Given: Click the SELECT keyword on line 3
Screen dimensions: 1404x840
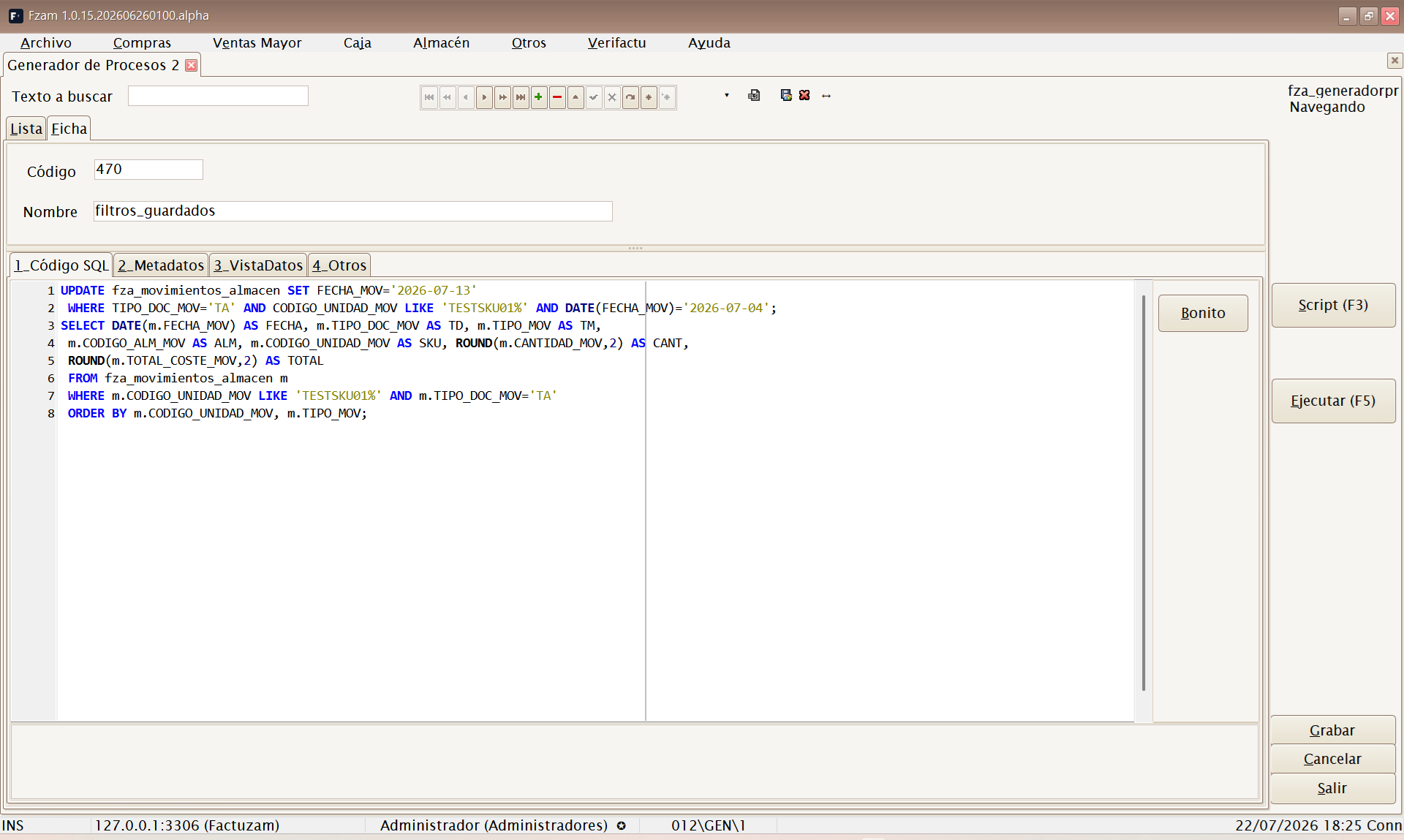Looking at the screenshot, I should coord(83,325).
